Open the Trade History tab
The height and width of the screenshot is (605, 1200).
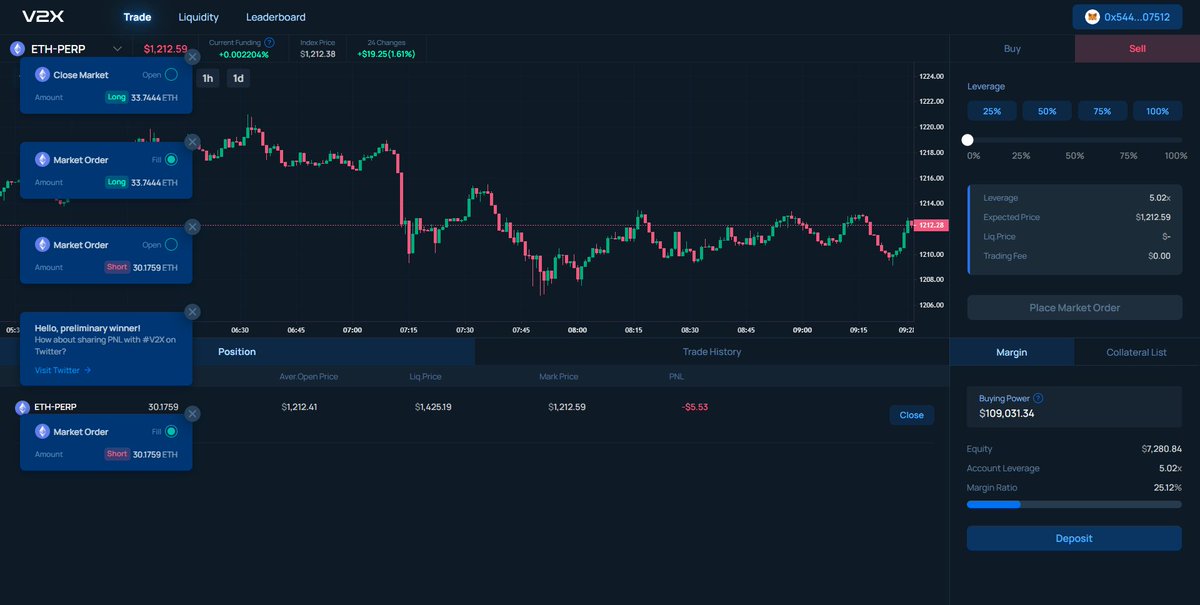point(712,352)
